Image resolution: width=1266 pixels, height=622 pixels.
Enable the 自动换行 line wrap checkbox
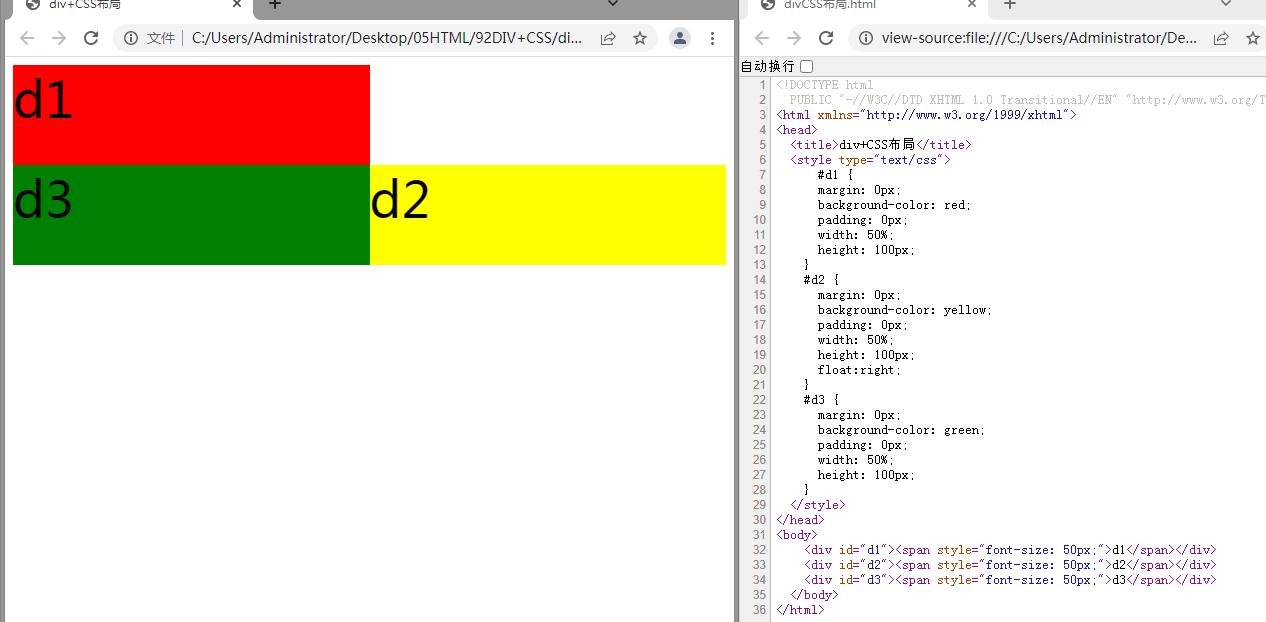806,66
